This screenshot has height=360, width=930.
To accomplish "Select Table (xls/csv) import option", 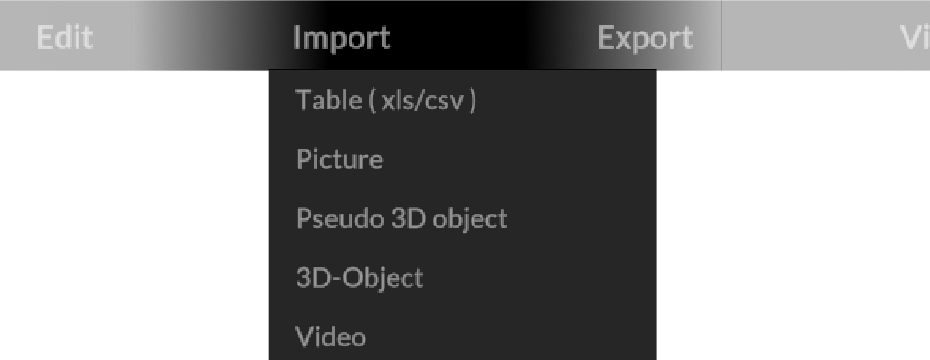I will tap(463, 100).
